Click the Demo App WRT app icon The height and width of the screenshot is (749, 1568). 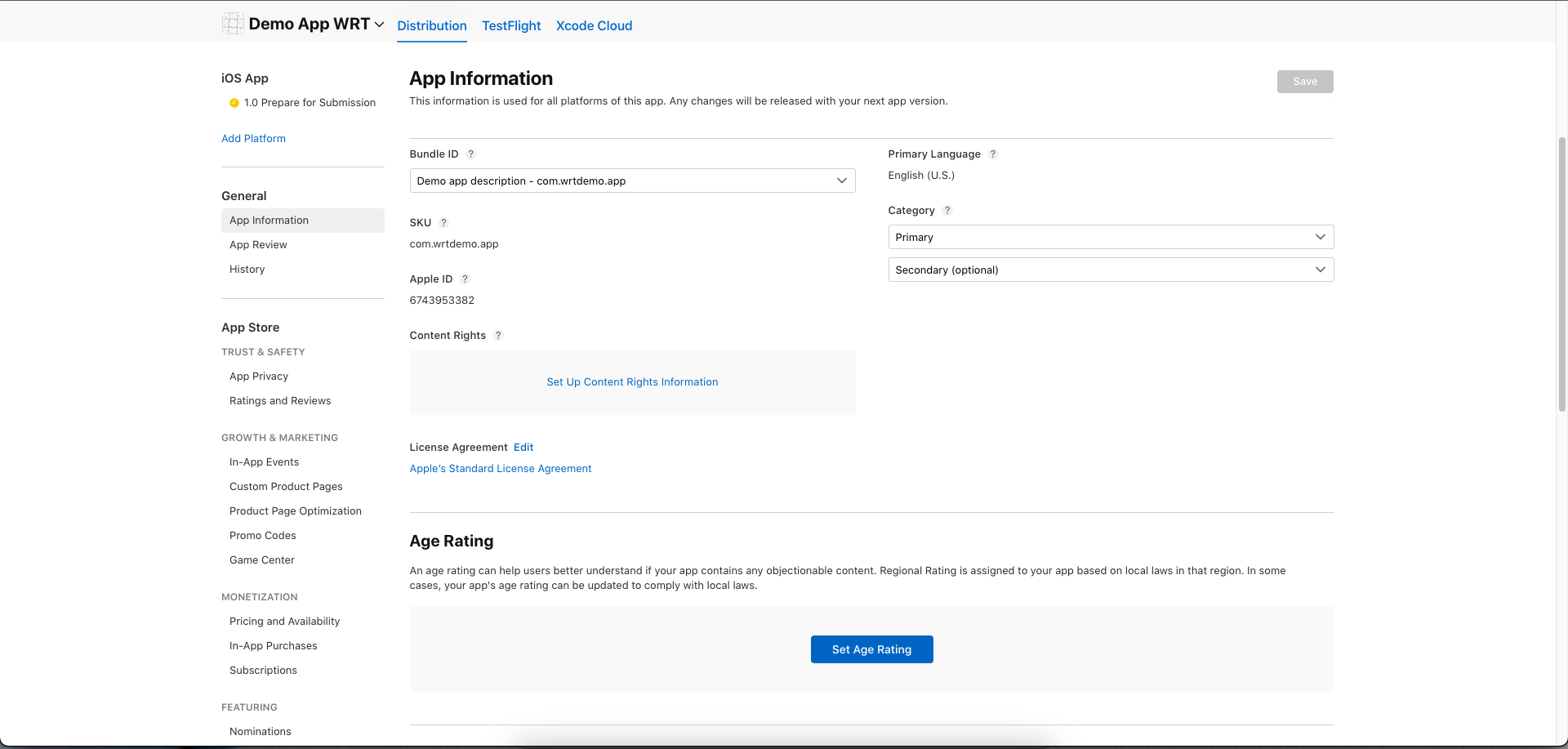tap(233, 24)
